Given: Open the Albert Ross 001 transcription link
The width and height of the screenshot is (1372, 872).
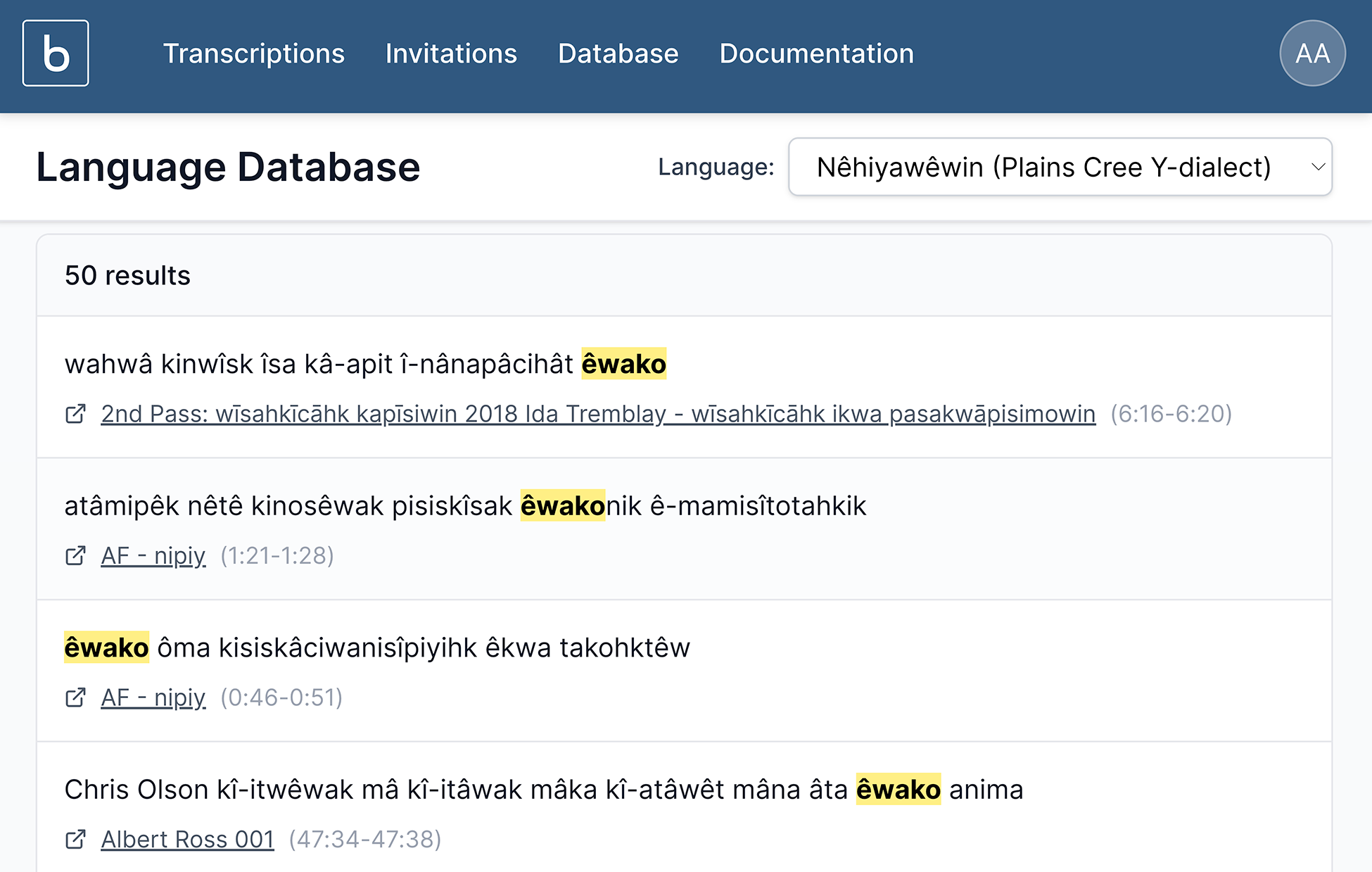Looking at the screenshot, I should point(187,839).
